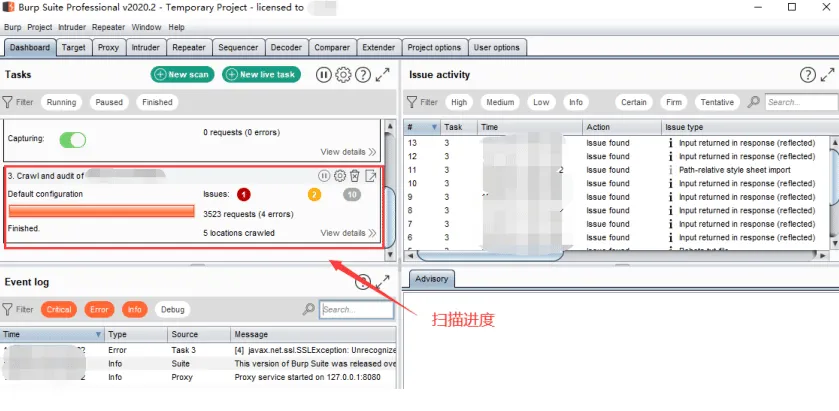This screenshot has width=839, height=411.
Task: Toggle the Certain confidence filter
Action: tap(634, 102)
